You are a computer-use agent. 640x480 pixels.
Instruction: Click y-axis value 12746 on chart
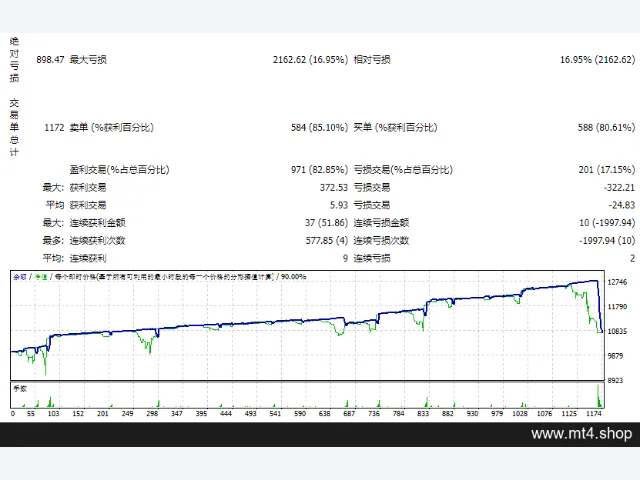click(x=617, y=282)
